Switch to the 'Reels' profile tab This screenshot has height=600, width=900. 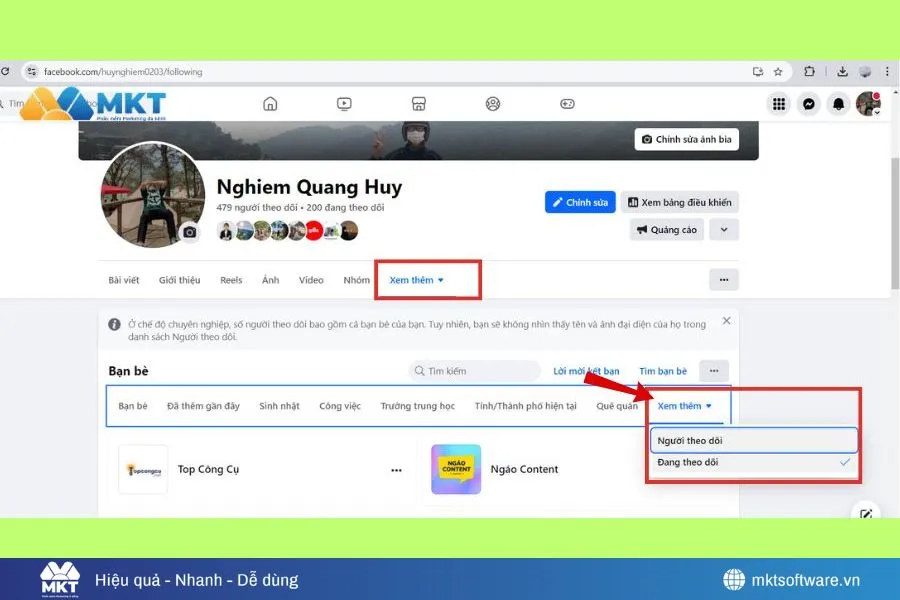coord(231,280)
